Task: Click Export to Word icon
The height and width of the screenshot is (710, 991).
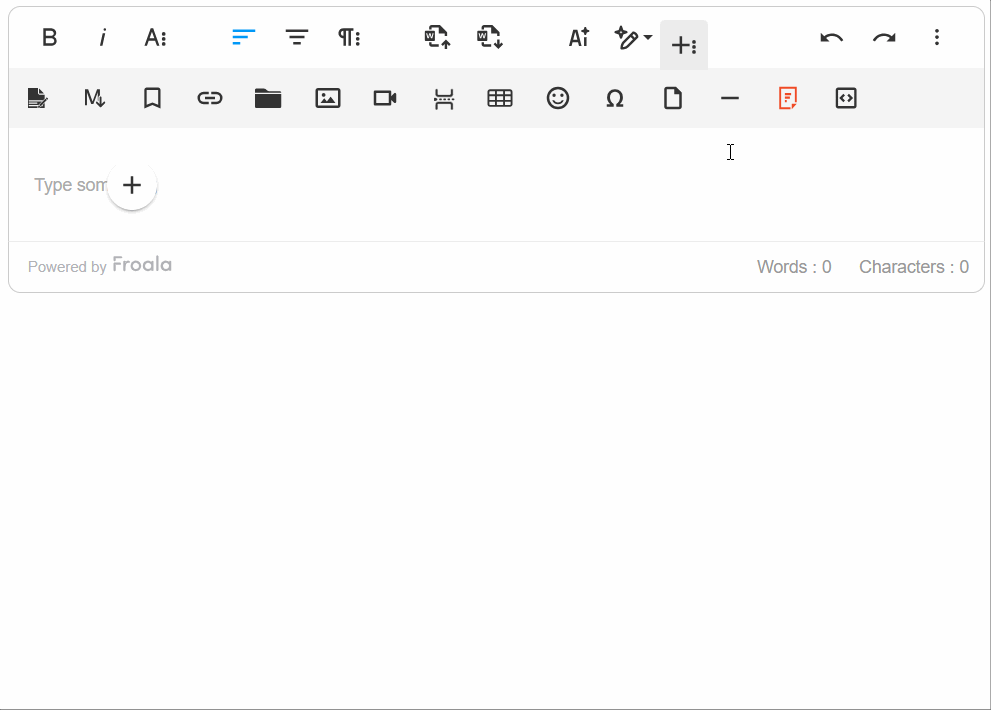Action: tap(490, 37)
